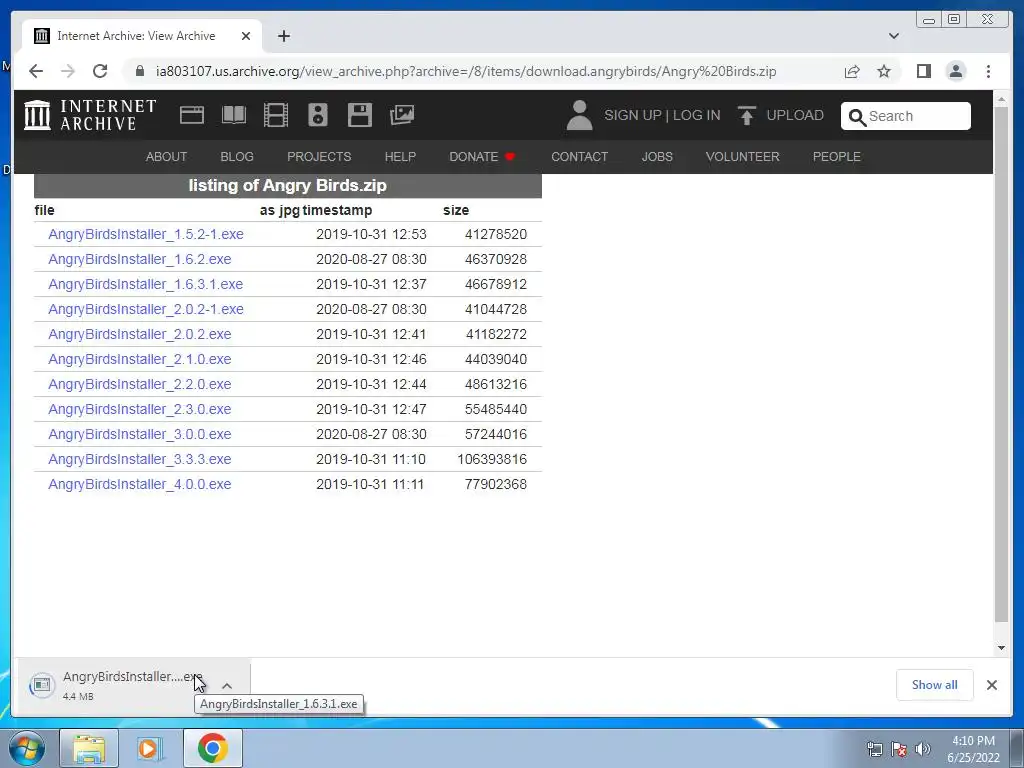
Task: Open Windows Explorer from taskbar
Action: point(89,748)
